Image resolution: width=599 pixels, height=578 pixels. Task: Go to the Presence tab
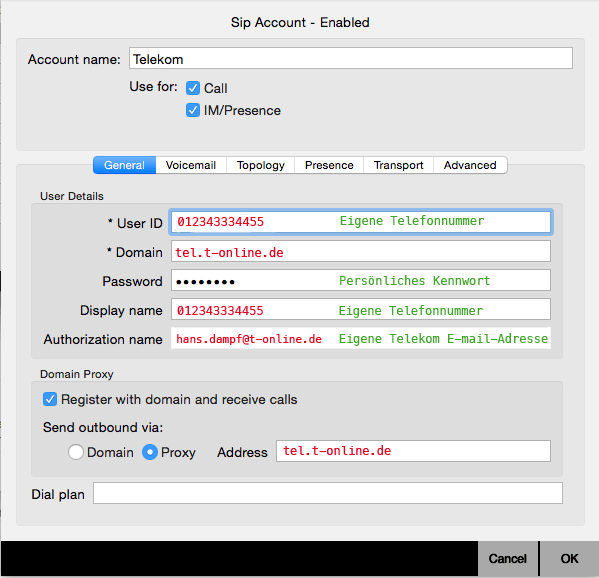pyautogui.click(x=329, y=165)
